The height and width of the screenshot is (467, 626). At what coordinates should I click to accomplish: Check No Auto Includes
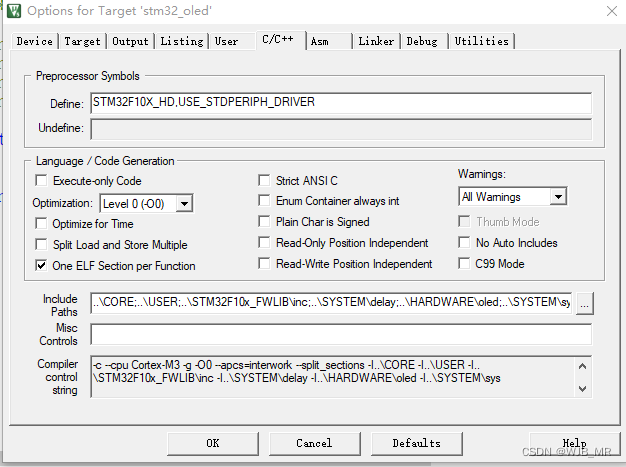pyautogui.click(x=464, y=242)
